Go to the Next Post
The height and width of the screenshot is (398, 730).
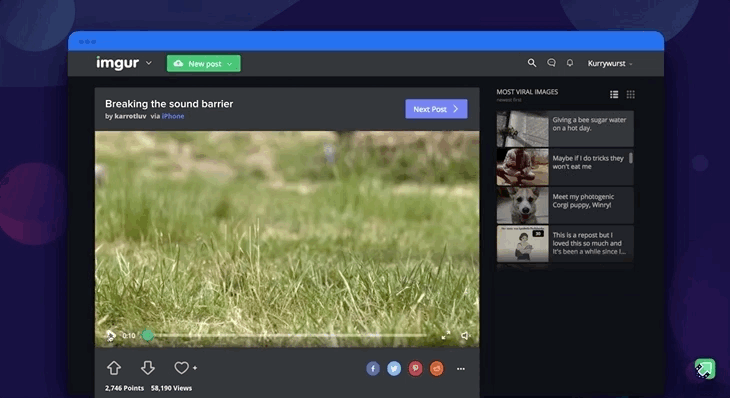(436, 109)
